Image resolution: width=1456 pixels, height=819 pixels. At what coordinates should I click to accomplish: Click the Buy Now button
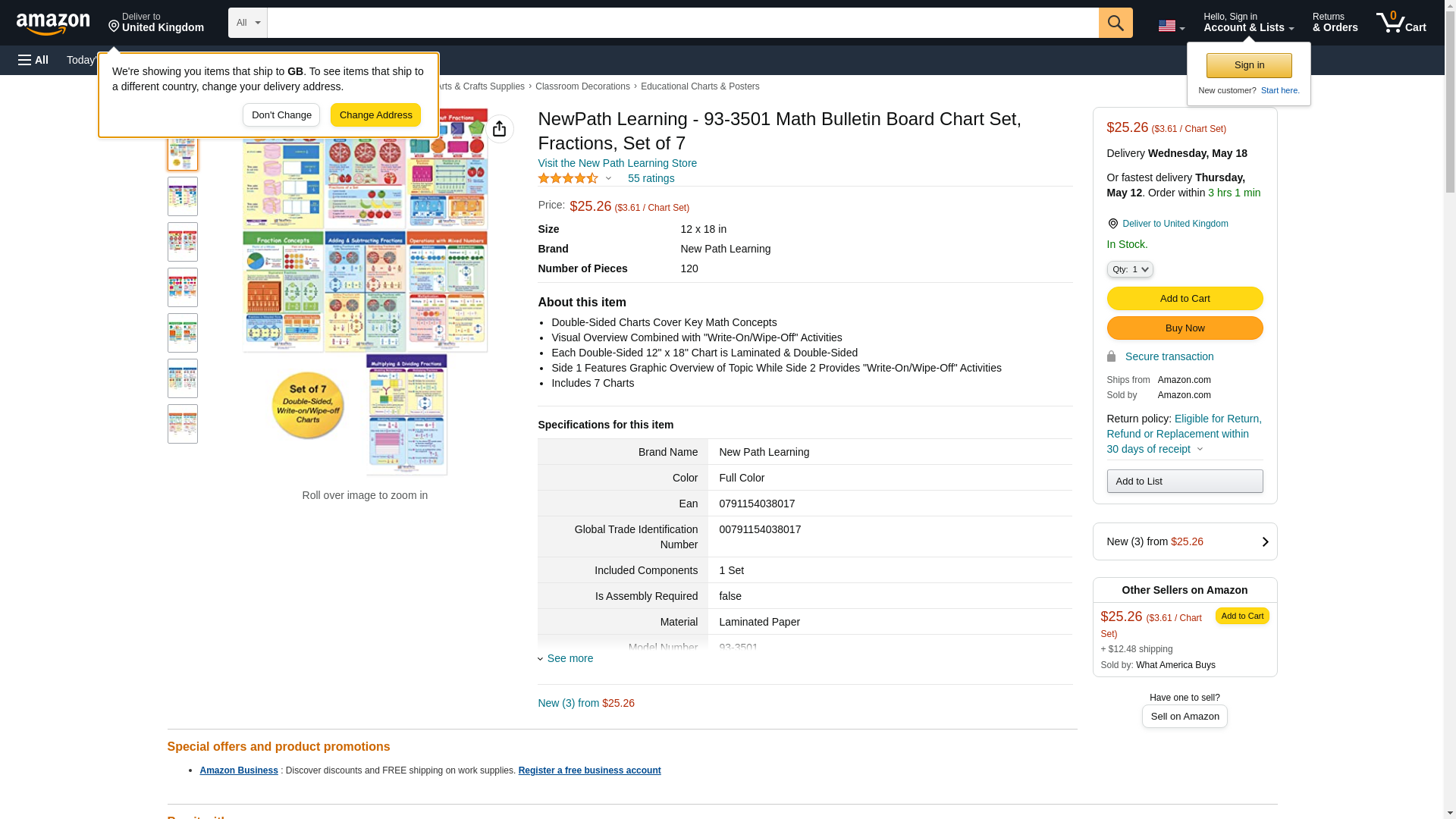click(x=1185, y=328)
